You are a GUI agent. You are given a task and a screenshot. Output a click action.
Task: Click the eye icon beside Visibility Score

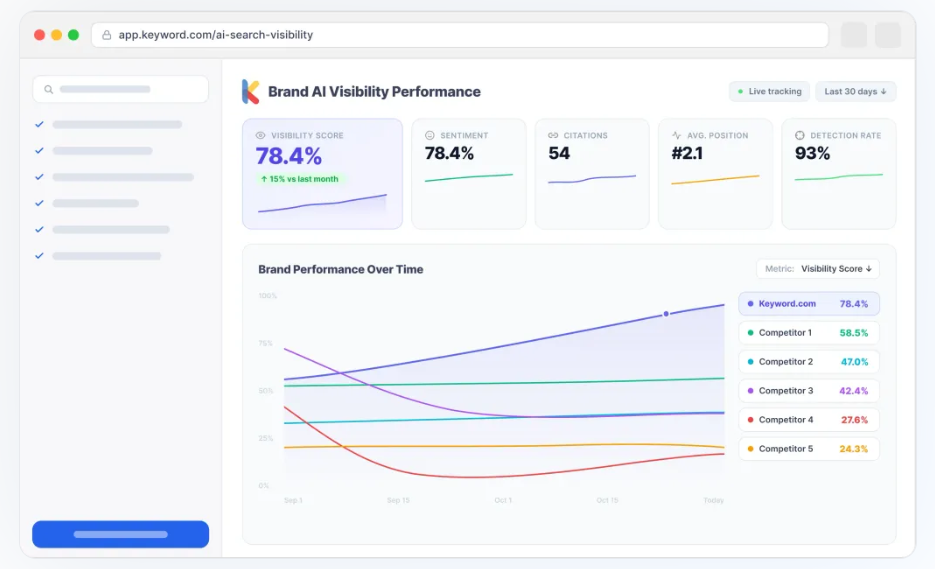tap(261, 135)
